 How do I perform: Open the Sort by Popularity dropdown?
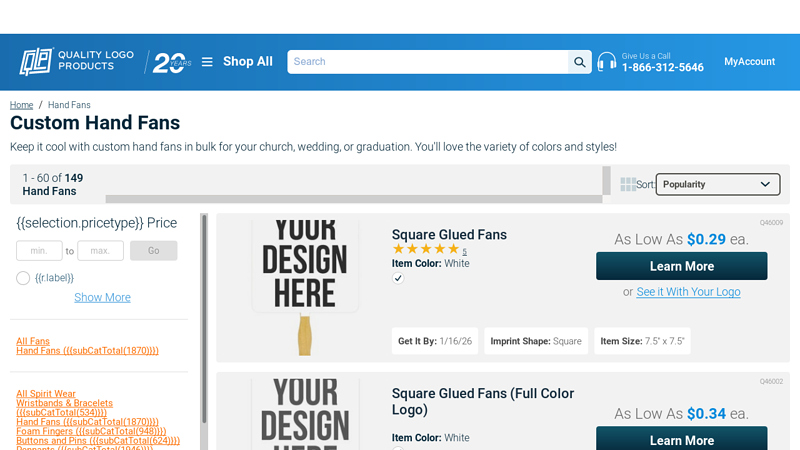(x=718, y=184)
